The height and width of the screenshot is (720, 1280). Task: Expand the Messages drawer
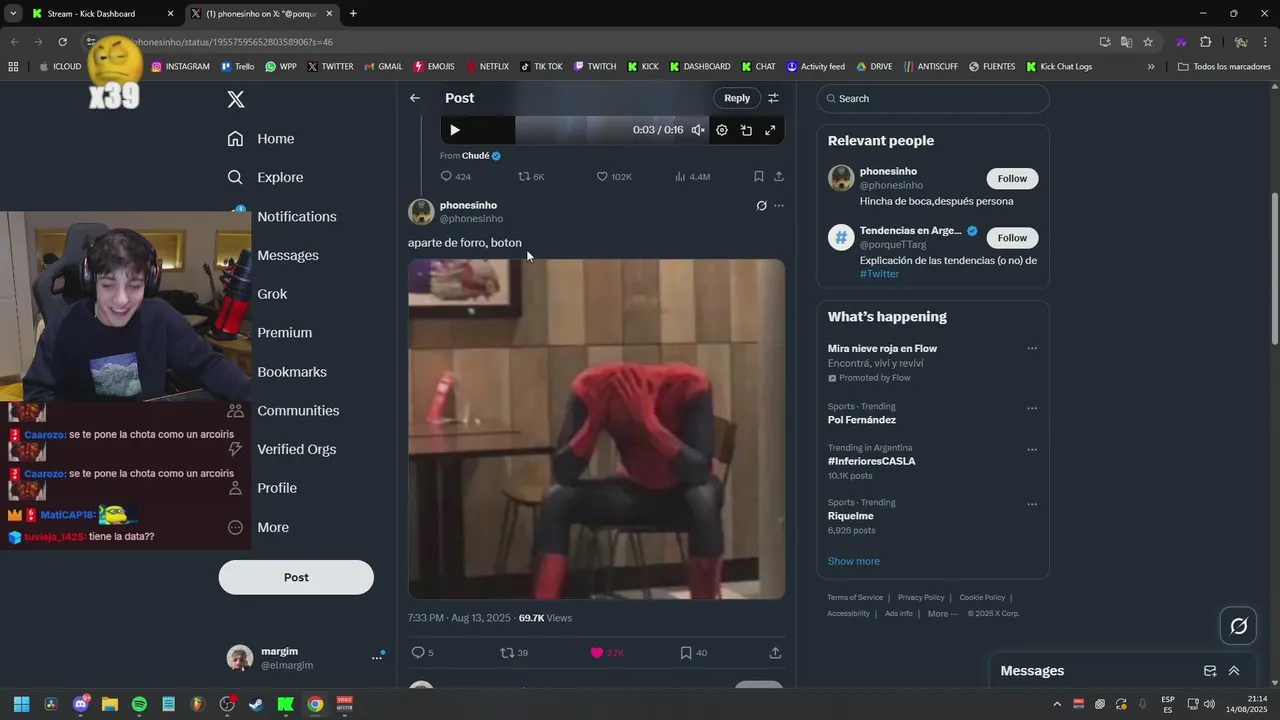tap(1234, 671)
